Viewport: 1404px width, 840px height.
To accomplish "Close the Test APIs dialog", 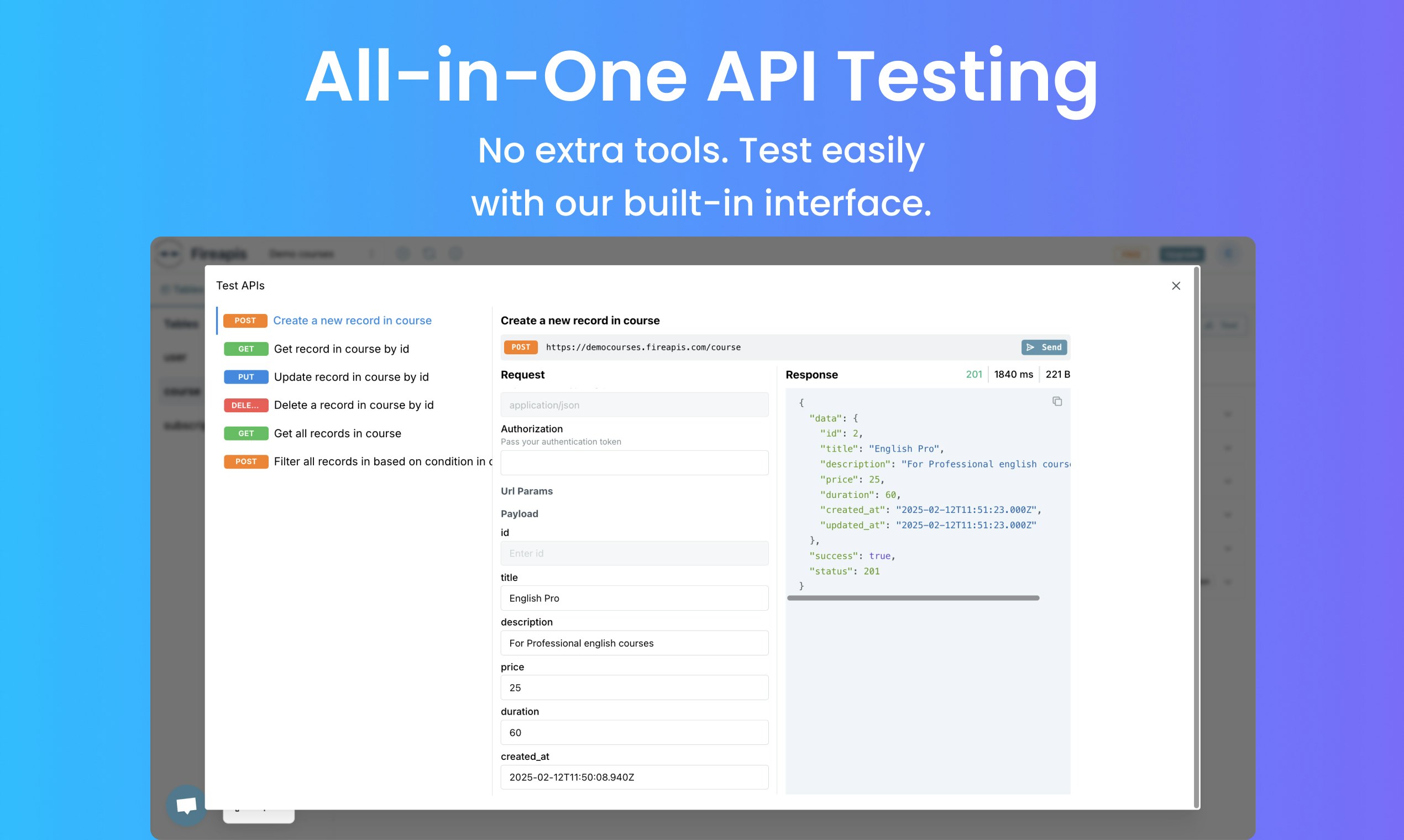I will [x=1175, y=286].
